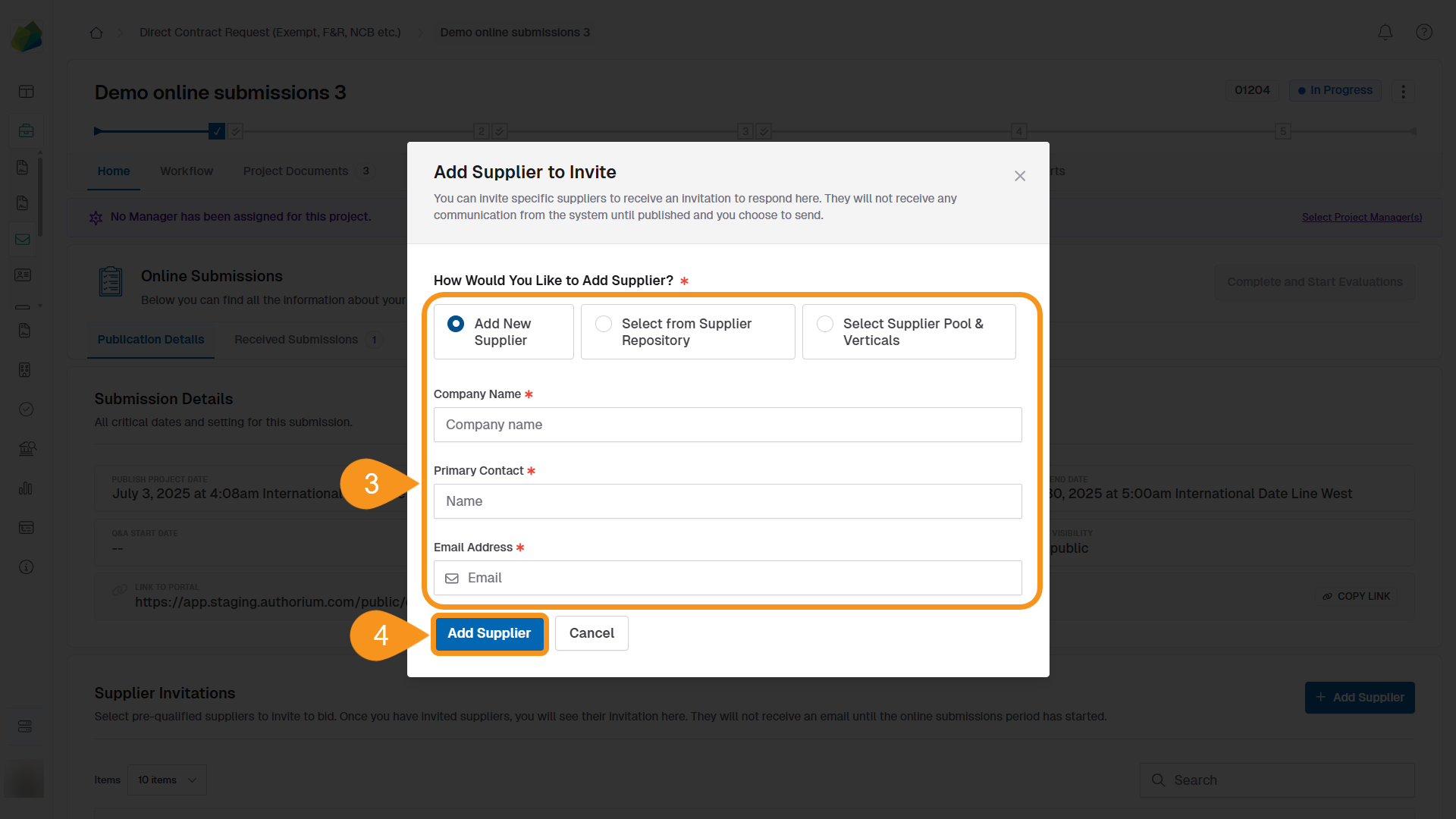
Task: Open the briefcase projects sidebar icon
Action: click(26, 130)
